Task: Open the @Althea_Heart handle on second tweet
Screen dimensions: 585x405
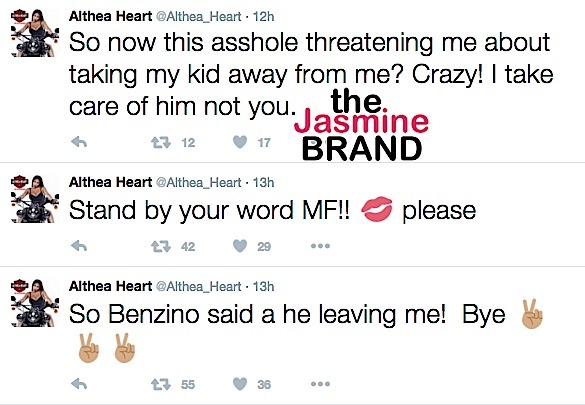Action: (198, 183)
